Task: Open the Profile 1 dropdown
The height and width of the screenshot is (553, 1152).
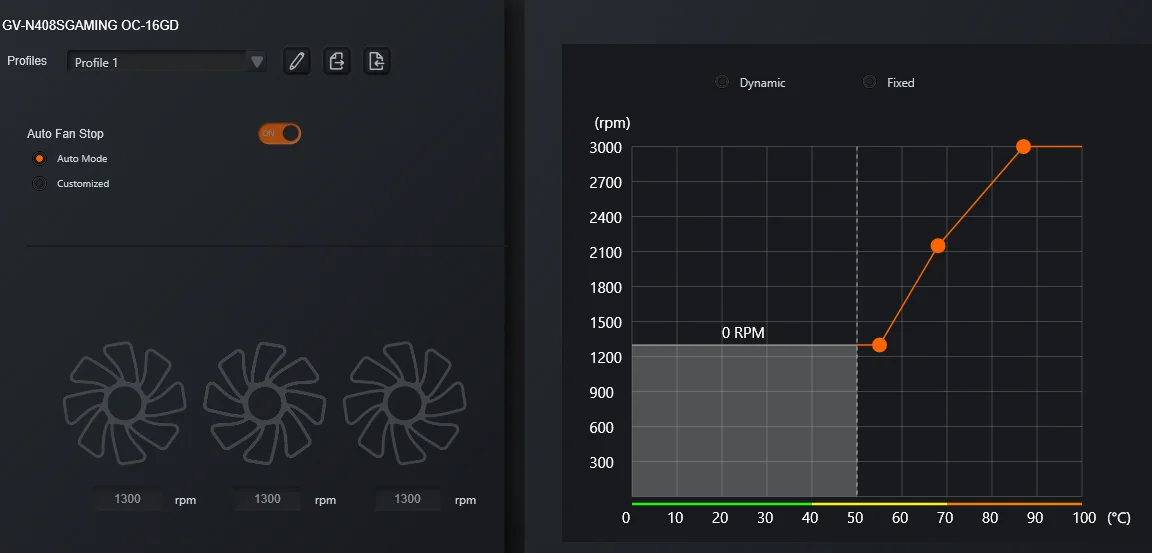Action: [167, 62]
